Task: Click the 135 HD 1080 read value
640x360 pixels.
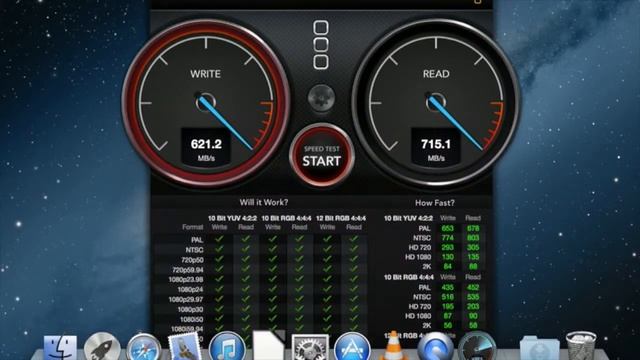Action: click(473, 257)
